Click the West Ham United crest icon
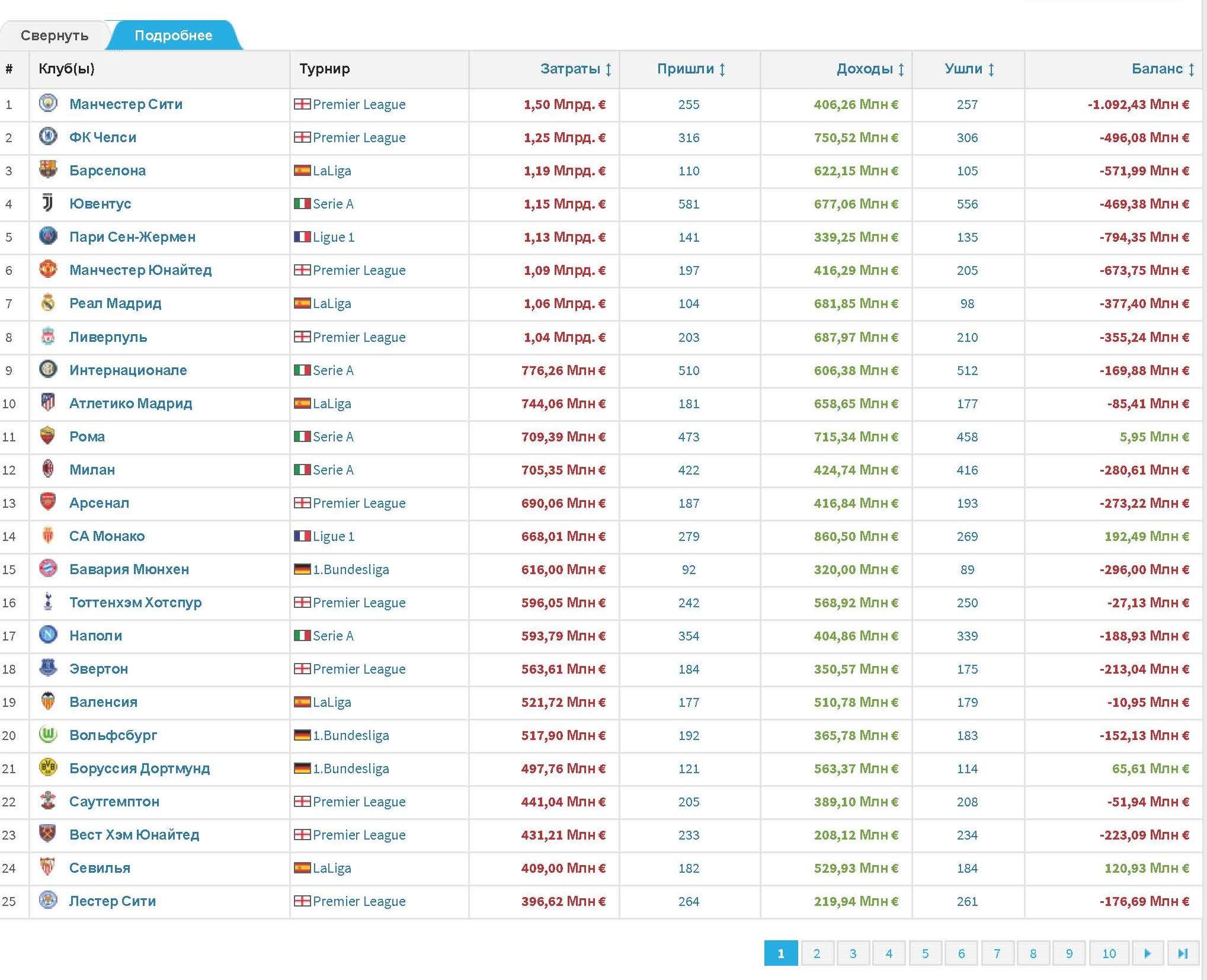The height and width of the screenshot is (980, 1207). tap(48, 834)
